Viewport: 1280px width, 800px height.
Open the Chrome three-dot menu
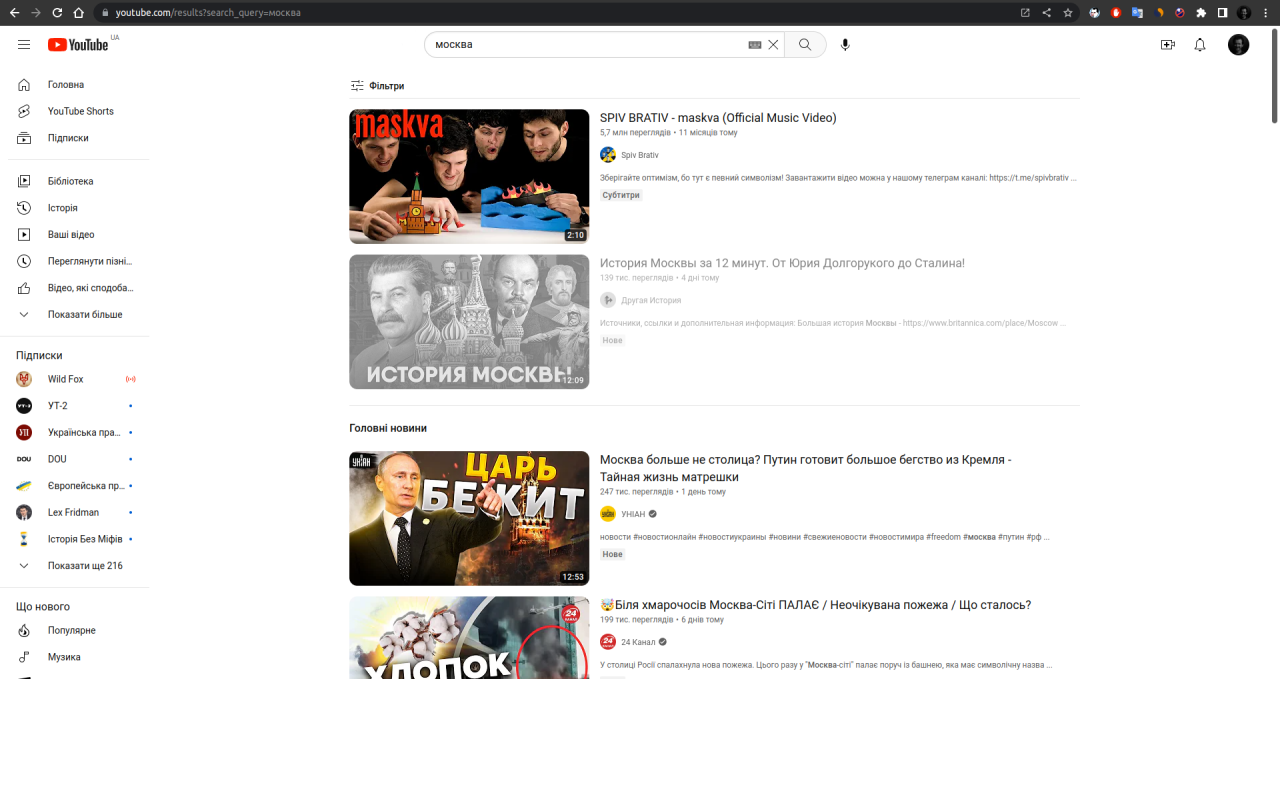coord(1265,13)
